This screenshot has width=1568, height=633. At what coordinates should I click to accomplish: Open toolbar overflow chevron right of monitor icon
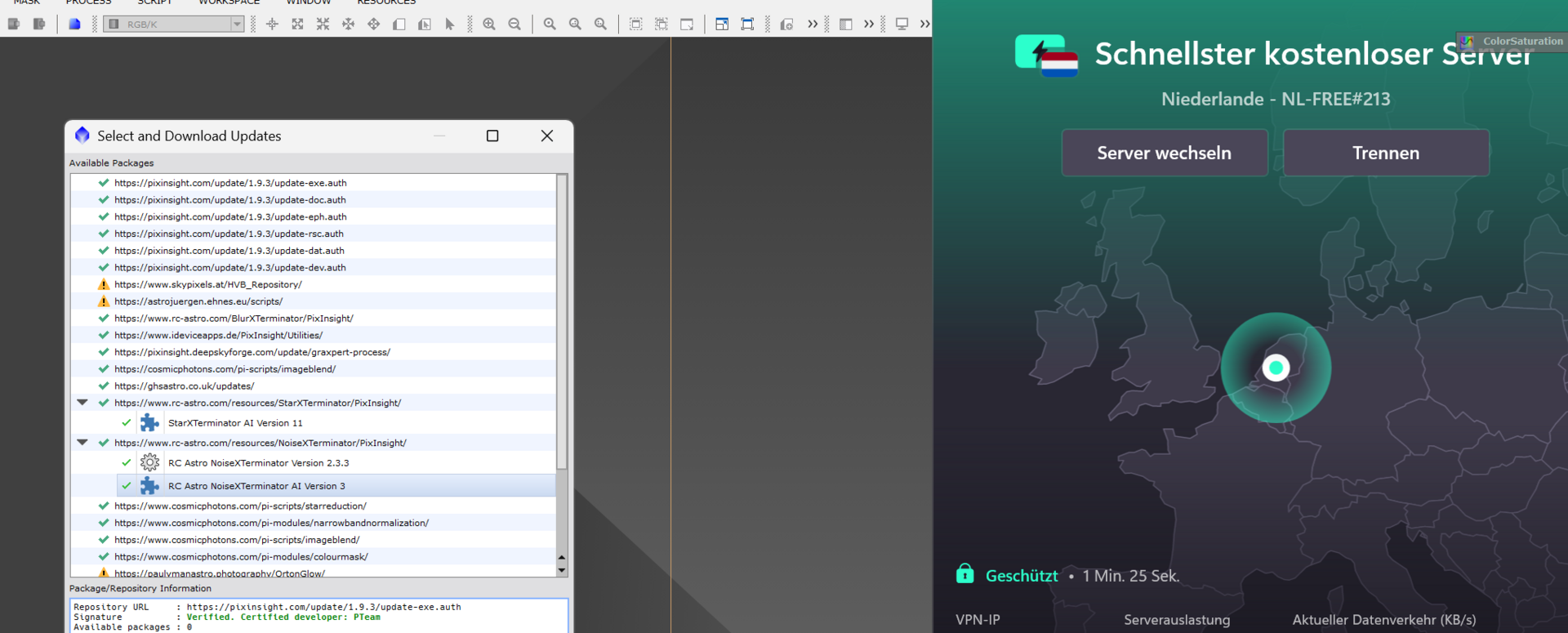(x=924, y=24)
